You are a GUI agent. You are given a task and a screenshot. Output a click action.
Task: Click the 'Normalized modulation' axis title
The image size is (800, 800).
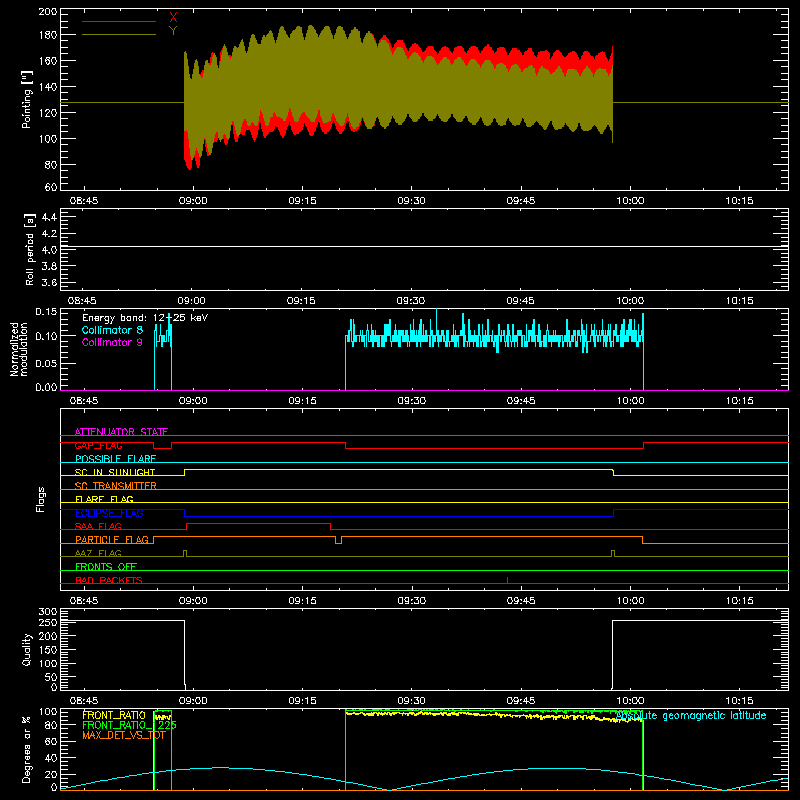pyautogui.click(x=20, y=349)
